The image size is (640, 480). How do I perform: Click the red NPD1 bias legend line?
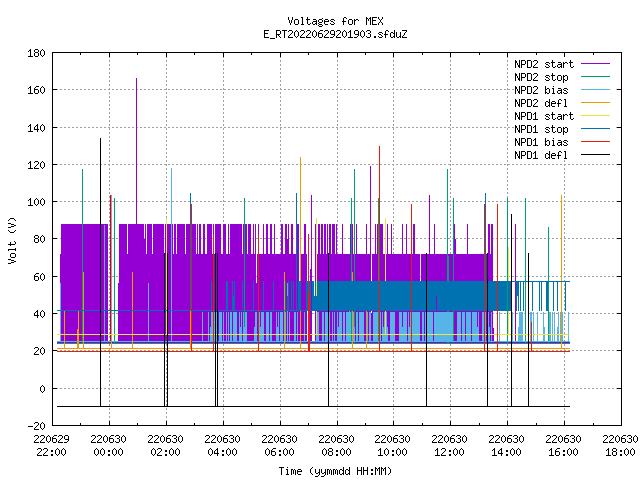pos(595,142)
